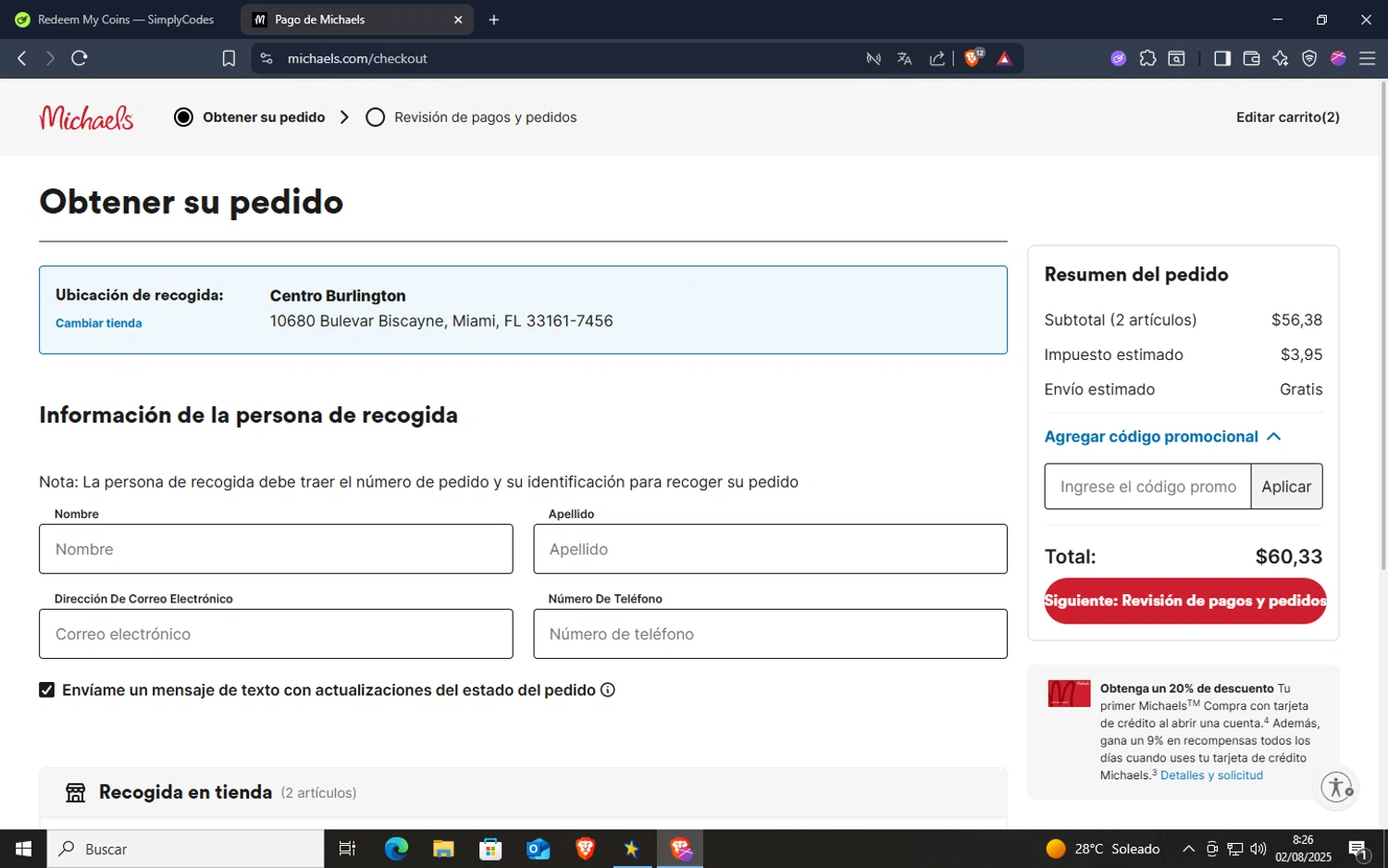1388x868 pixels.
Task: Click the info icon next to text updates
Action: tap(608, 689)
